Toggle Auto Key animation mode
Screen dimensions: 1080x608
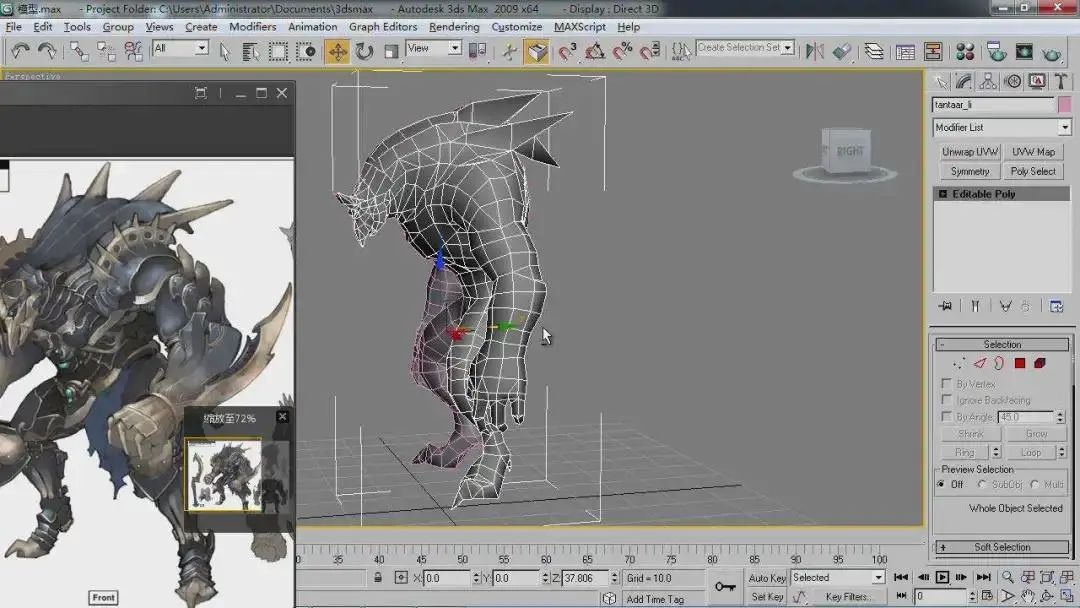point(767,578)
